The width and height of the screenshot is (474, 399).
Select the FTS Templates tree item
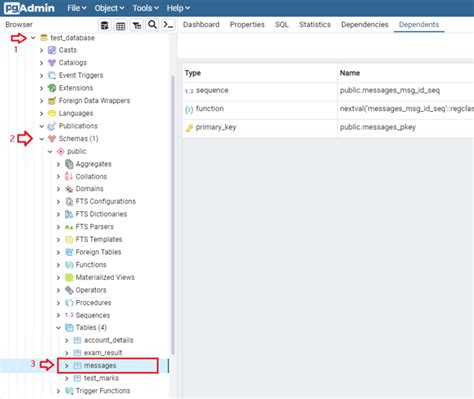click(x=99, y=239)
